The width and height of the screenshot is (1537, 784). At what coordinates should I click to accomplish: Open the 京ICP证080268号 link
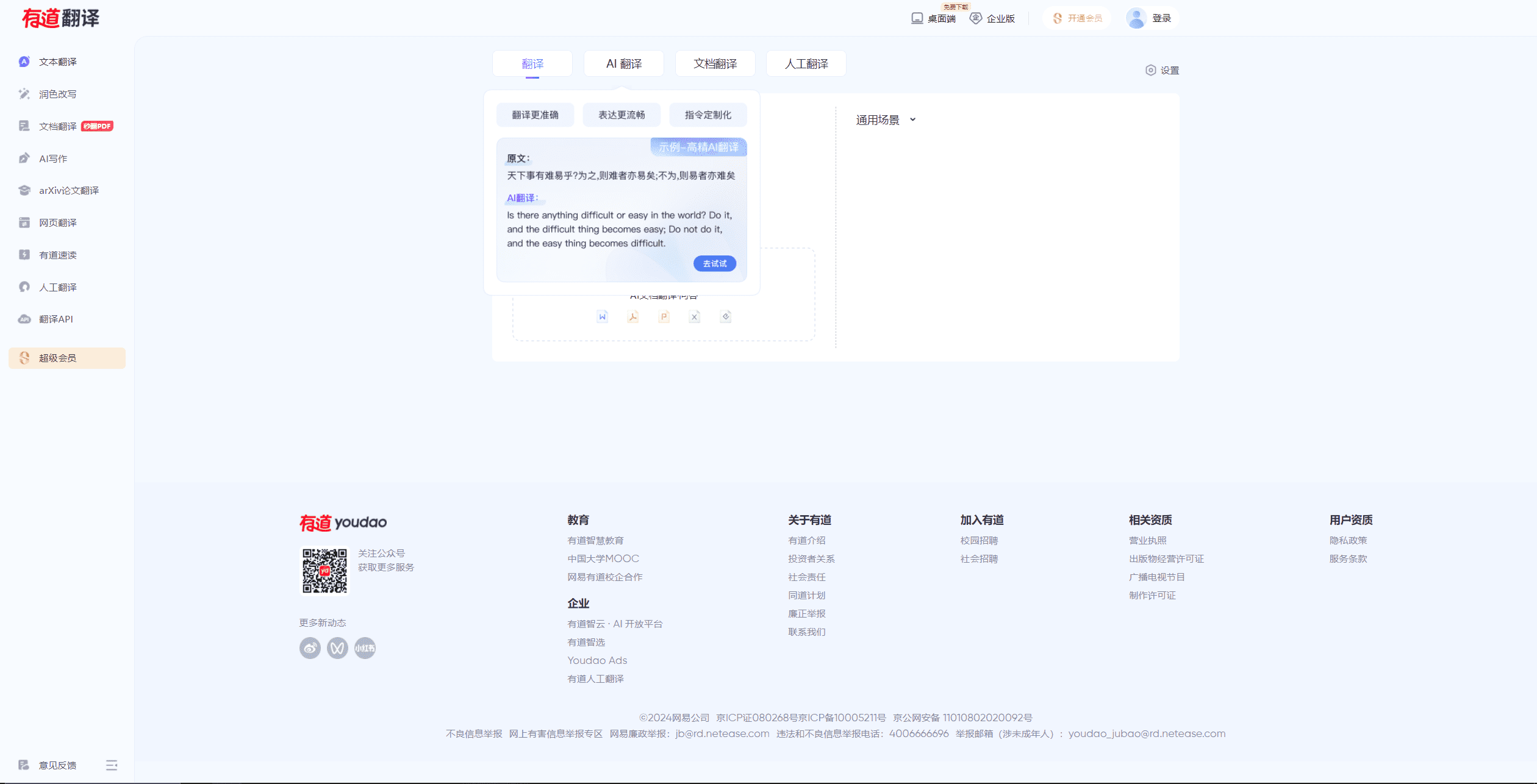756,718
